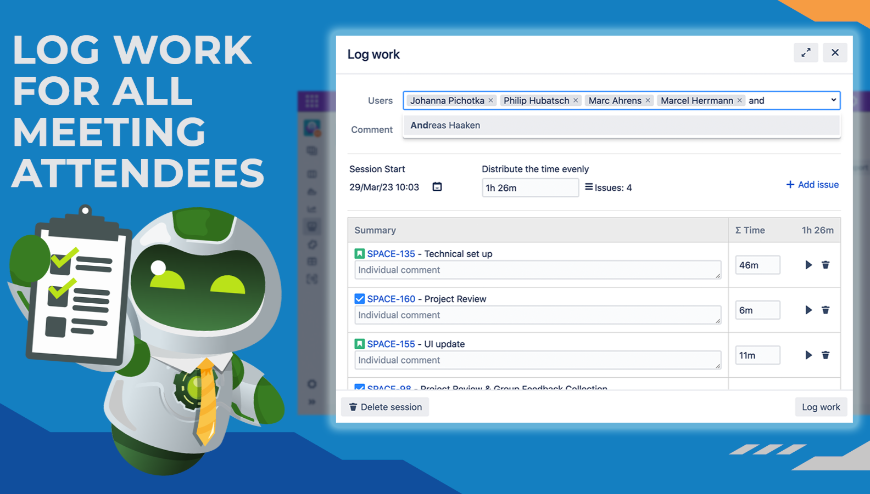This screenshot has width=870, height=494.
Task: Remove Johanna Pichotka from users
Action: pyautogui.click(x=490, y=100)
